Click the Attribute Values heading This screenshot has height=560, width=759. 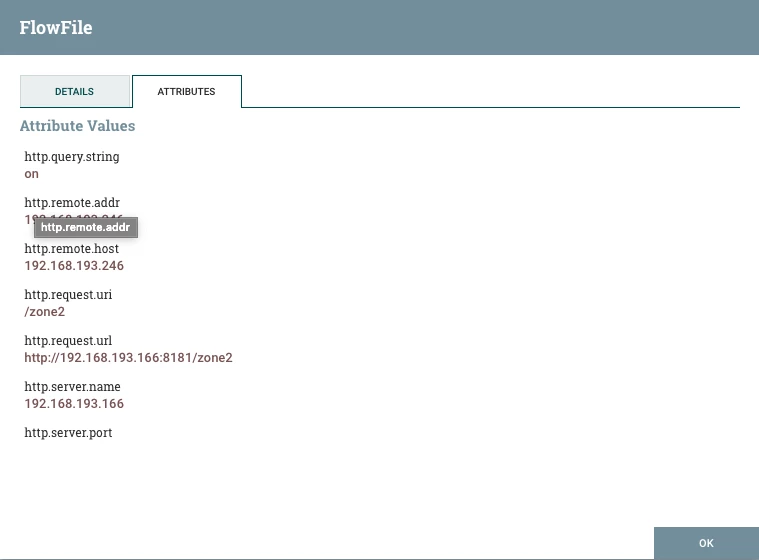[x=77, y=126]
